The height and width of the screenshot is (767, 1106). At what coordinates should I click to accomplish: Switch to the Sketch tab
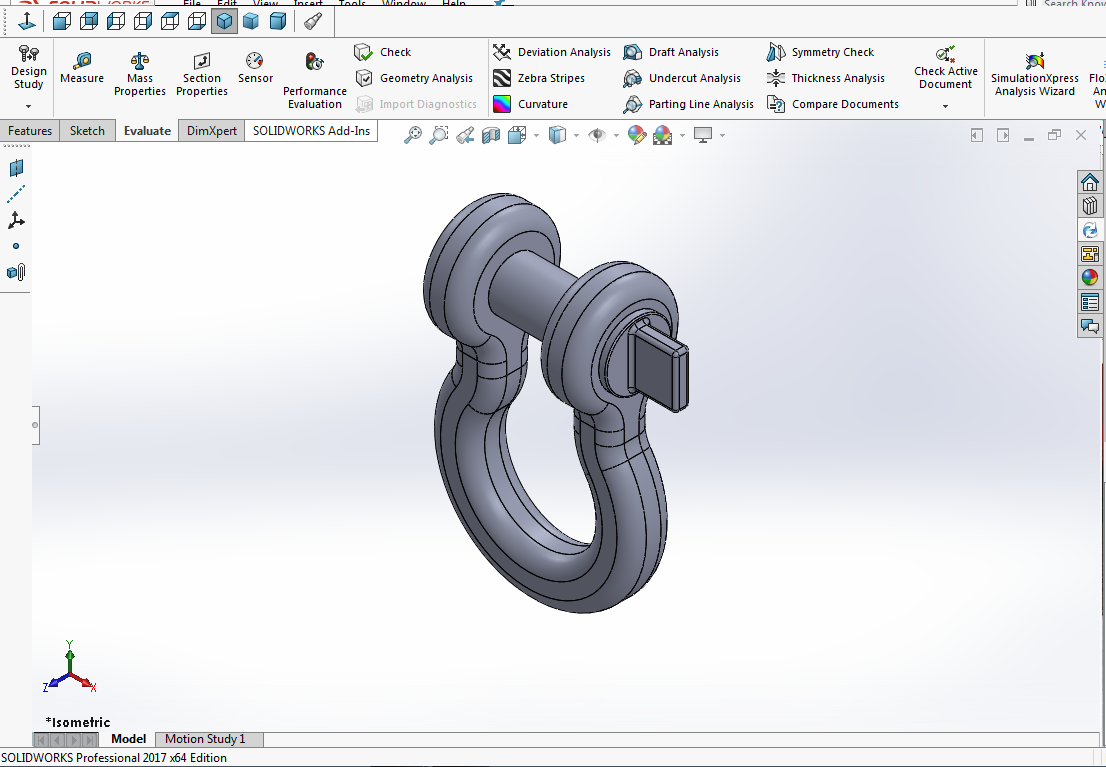pyautogui.click(x=87, y=130)
